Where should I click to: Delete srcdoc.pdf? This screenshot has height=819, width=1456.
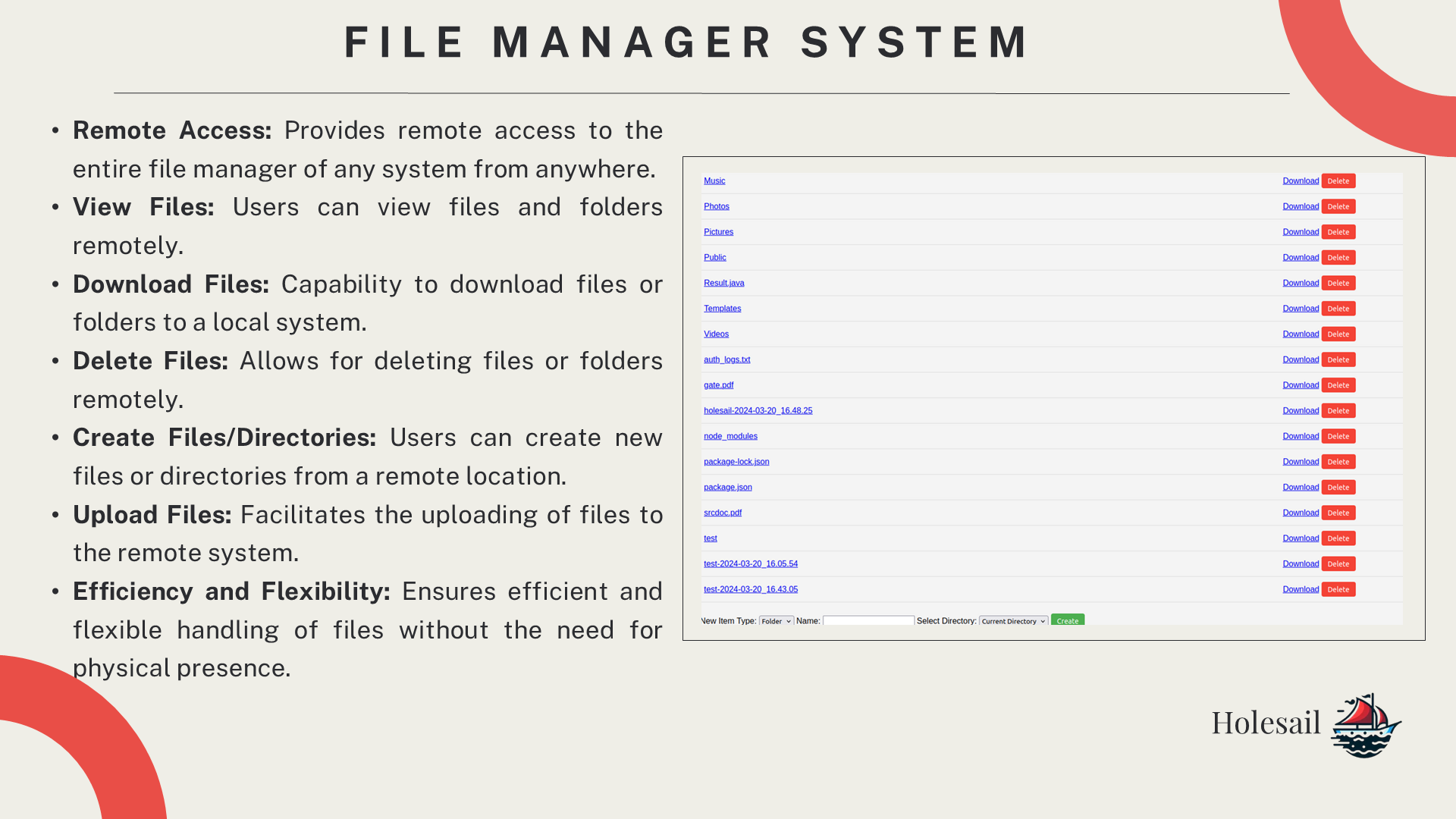click(1338, 513)
